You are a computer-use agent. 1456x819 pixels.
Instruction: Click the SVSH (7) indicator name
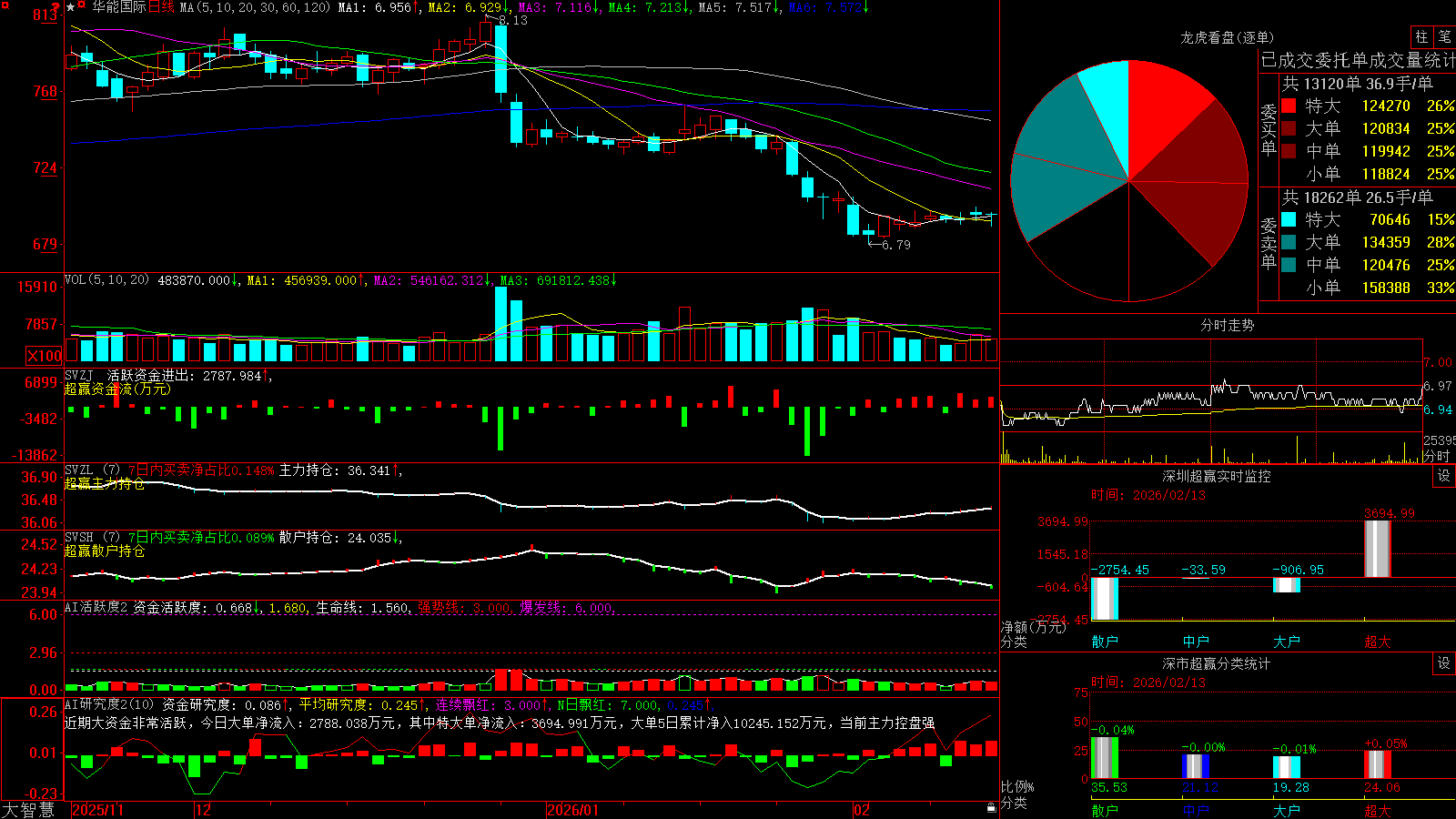tap(92, 538)
